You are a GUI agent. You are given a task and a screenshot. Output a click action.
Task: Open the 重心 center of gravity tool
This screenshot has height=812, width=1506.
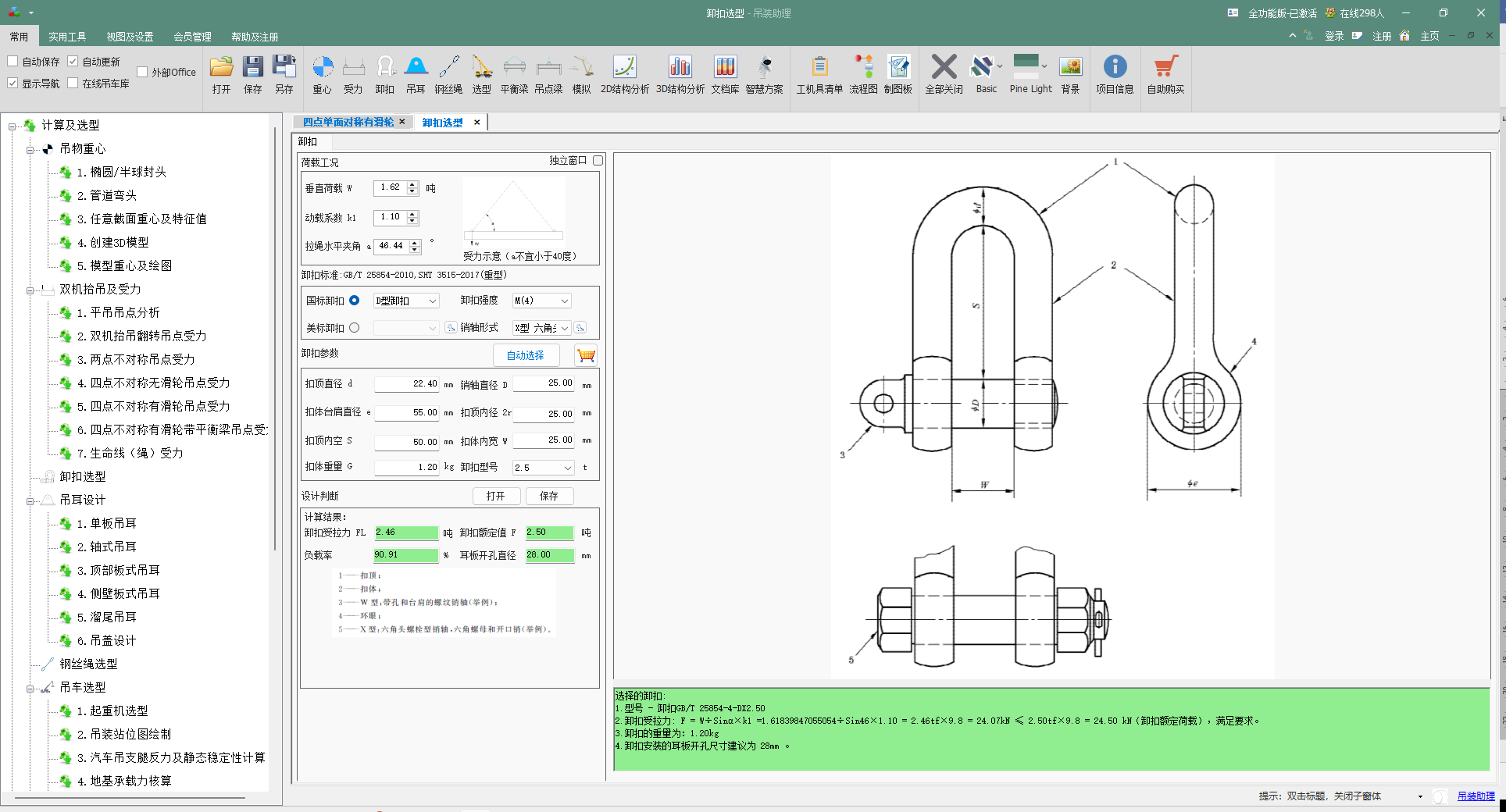point(323,75)
